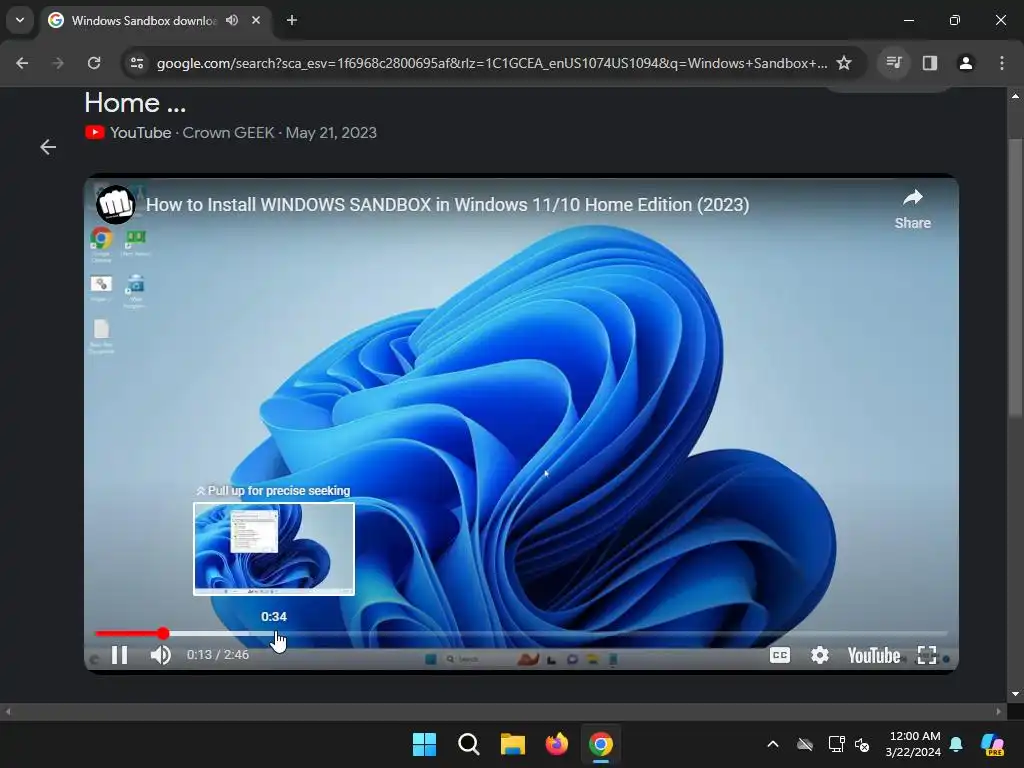
Task: Reload the page in Chrome
Action: tap(94, 63)
